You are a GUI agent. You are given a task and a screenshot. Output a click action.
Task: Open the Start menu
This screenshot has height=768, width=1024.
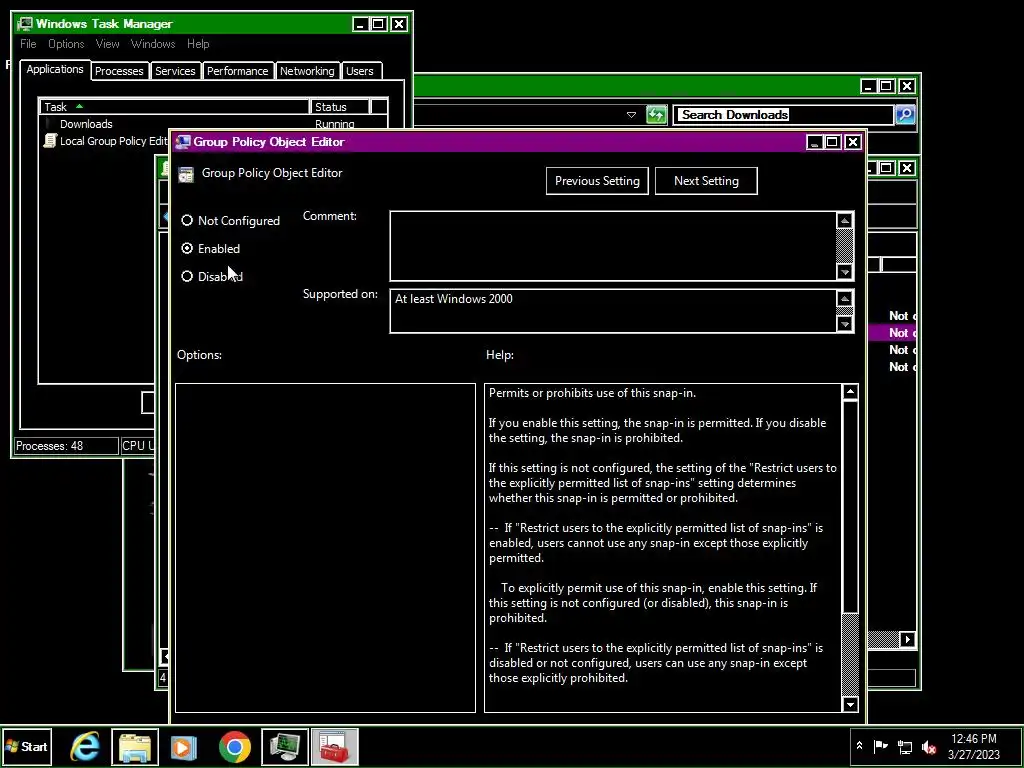(27, 746)
